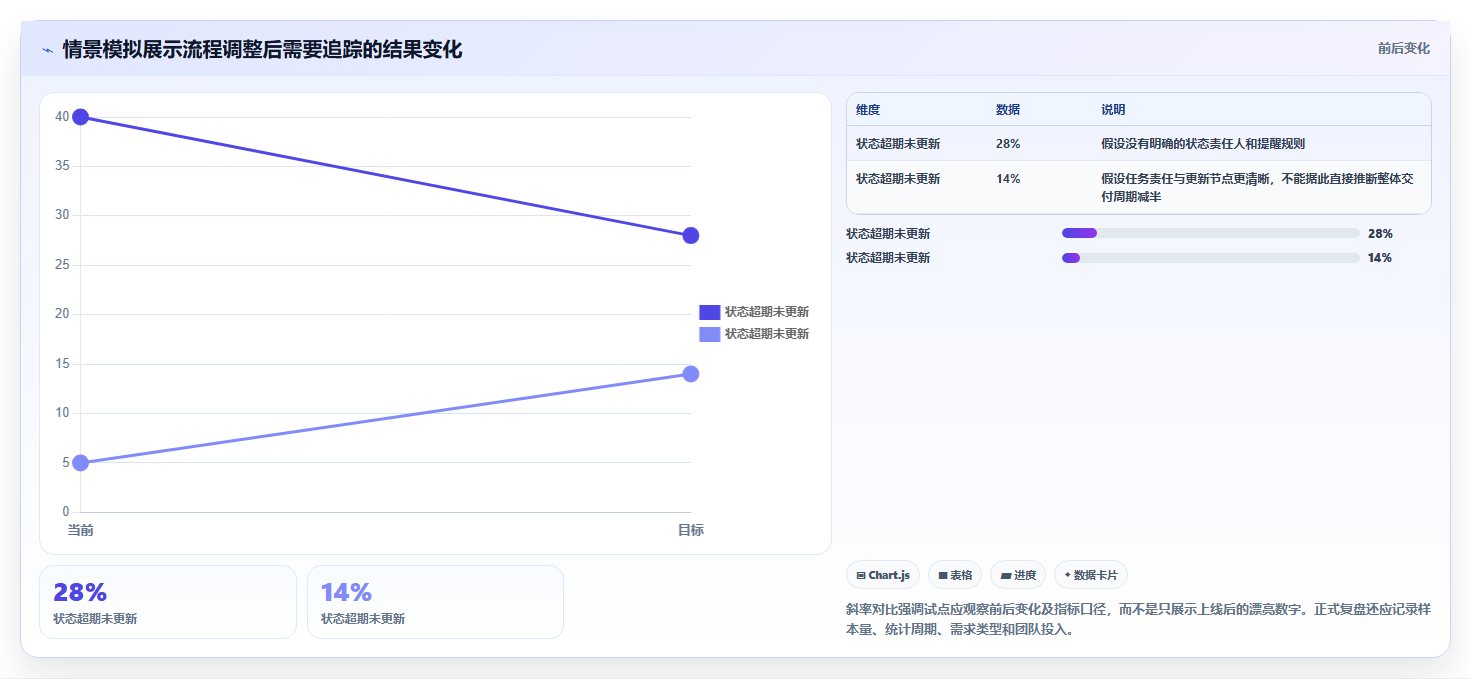Viewport: 1471px width, 679px height.
Task: Click the 说明 column header
Action: pos(1113,110)
